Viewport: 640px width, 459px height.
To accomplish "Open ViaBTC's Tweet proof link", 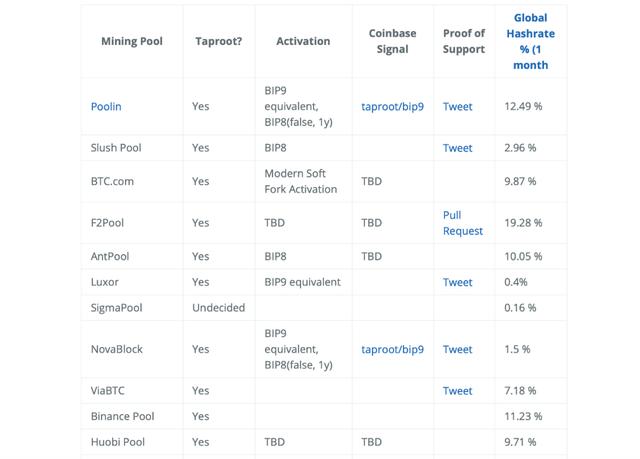I will click(x=457, y=390).
